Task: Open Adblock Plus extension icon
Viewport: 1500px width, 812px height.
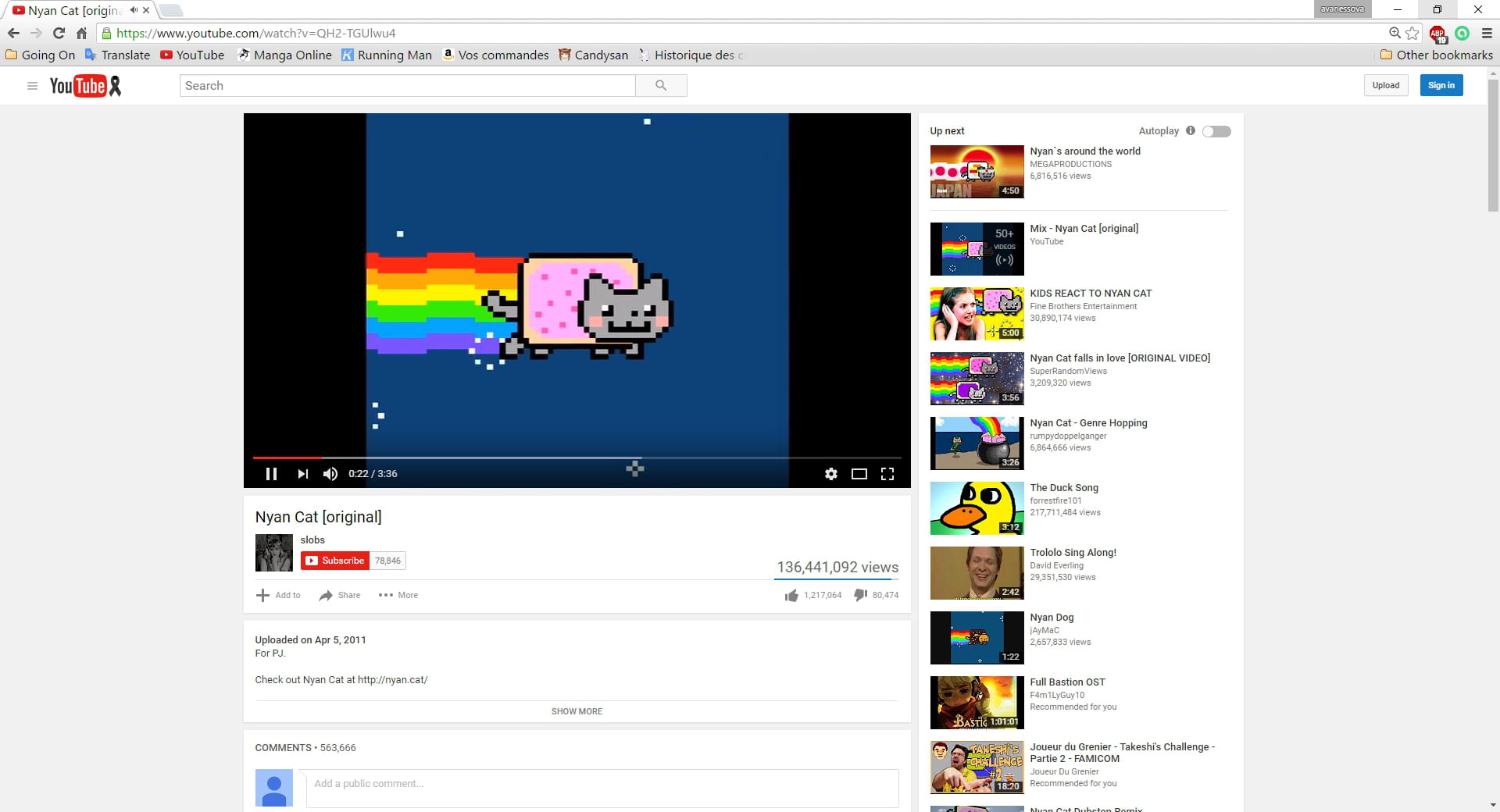Action: coord(1437,34)
